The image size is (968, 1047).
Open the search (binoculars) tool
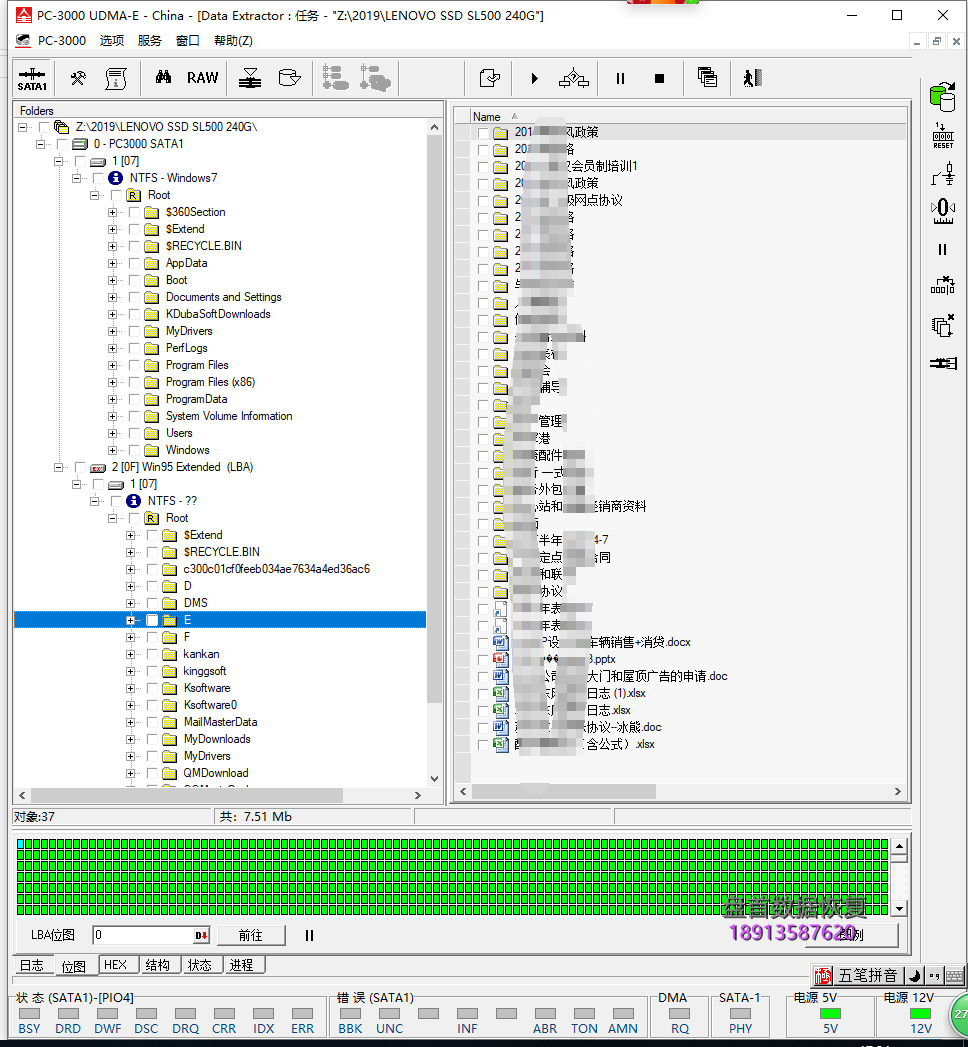pos(164,77)
